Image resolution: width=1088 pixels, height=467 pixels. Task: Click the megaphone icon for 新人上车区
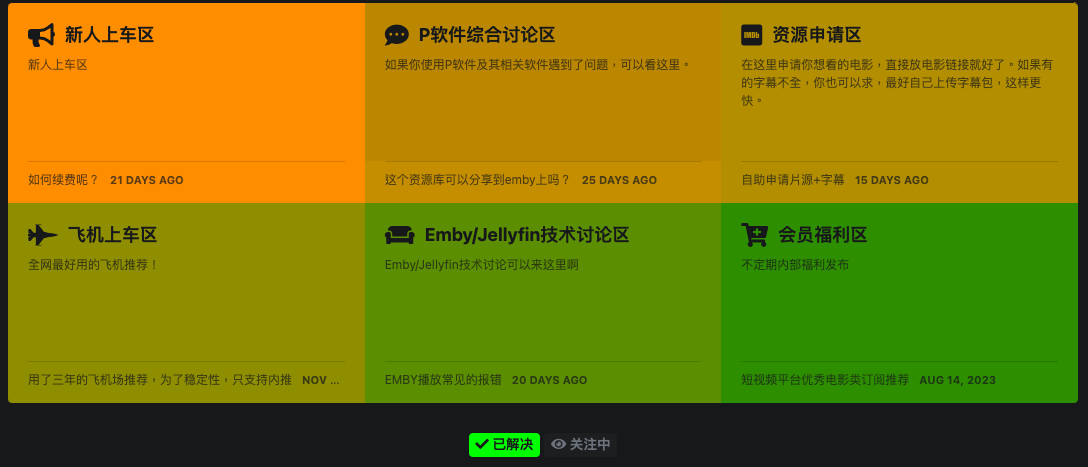[x=41, y=35]
